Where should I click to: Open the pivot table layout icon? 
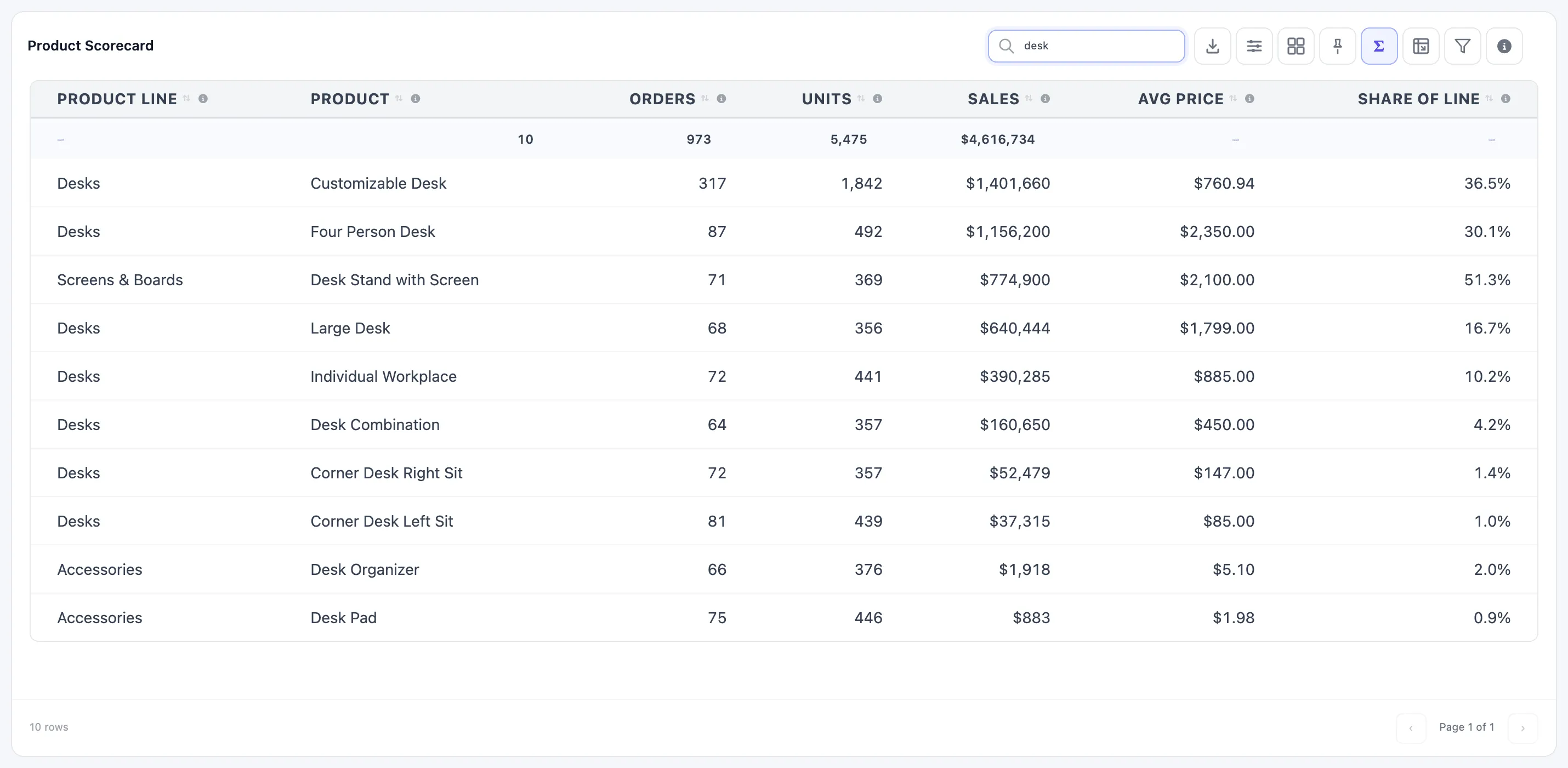pos(1421,46)
